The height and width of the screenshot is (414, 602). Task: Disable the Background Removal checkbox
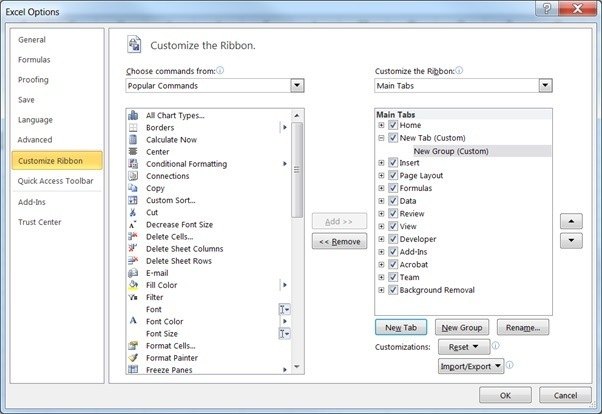pos(393,290)
